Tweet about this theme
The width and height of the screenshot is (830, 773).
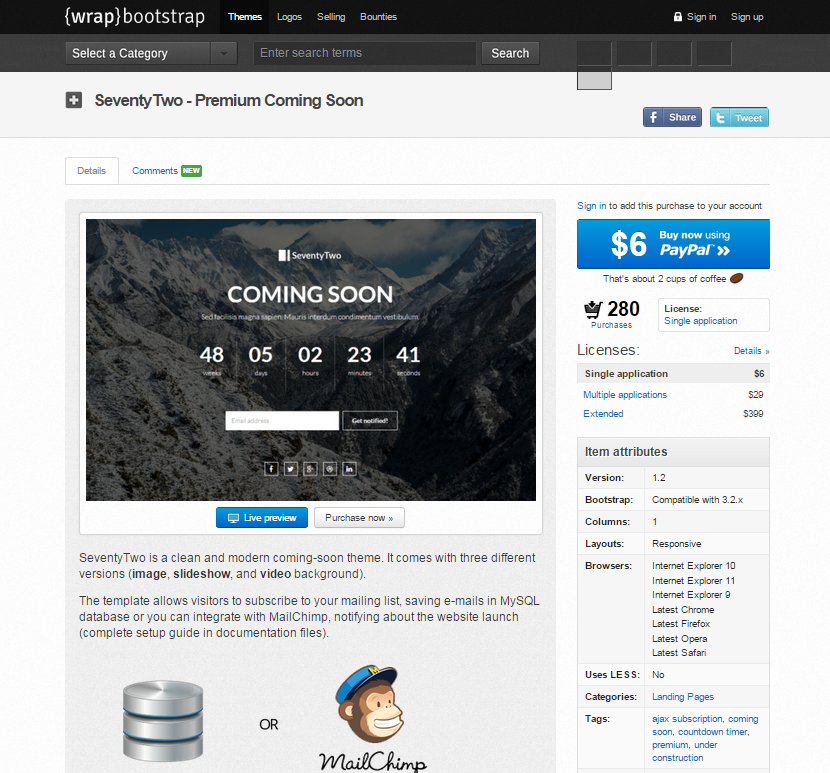point(739,117)
